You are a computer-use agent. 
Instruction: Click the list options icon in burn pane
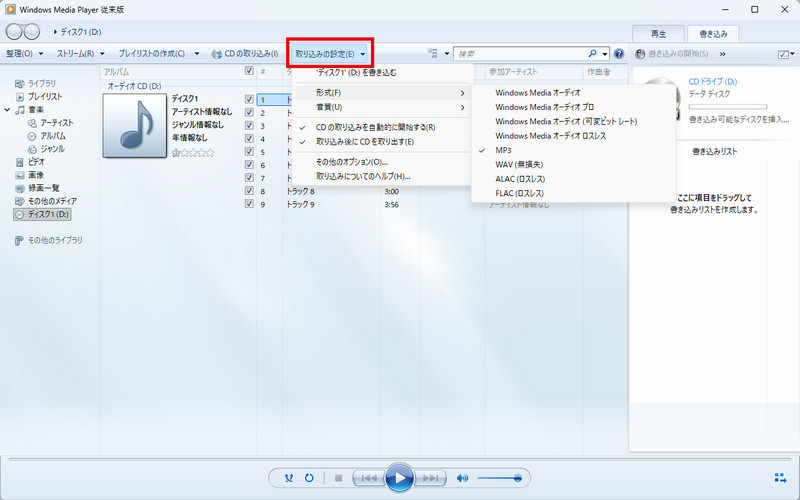pyautogui.click(x=786, y=54)
